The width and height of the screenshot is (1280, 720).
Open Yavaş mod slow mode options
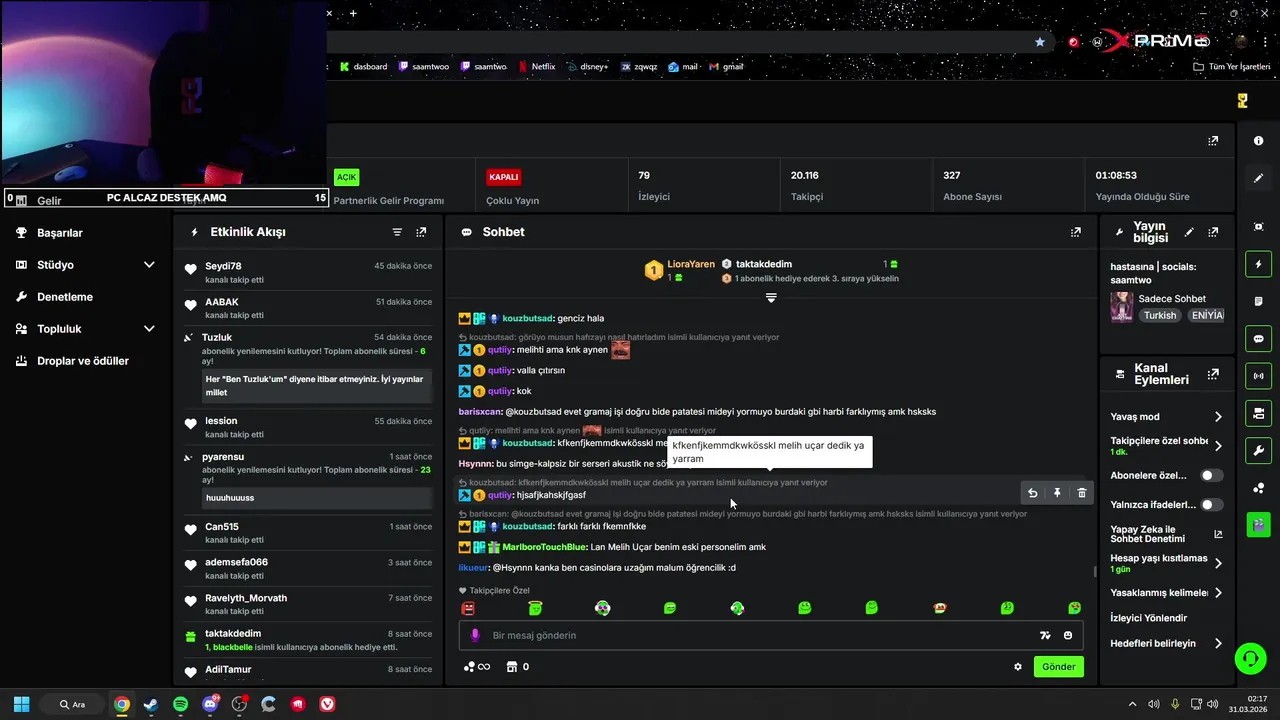pos(1167,417)
